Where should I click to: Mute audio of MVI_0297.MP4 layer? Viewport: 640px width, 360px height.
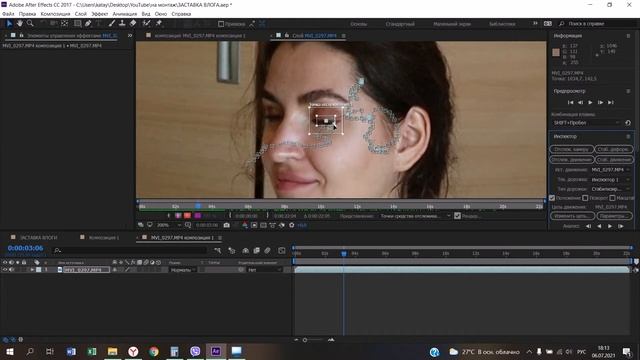[x=11, y=270]
